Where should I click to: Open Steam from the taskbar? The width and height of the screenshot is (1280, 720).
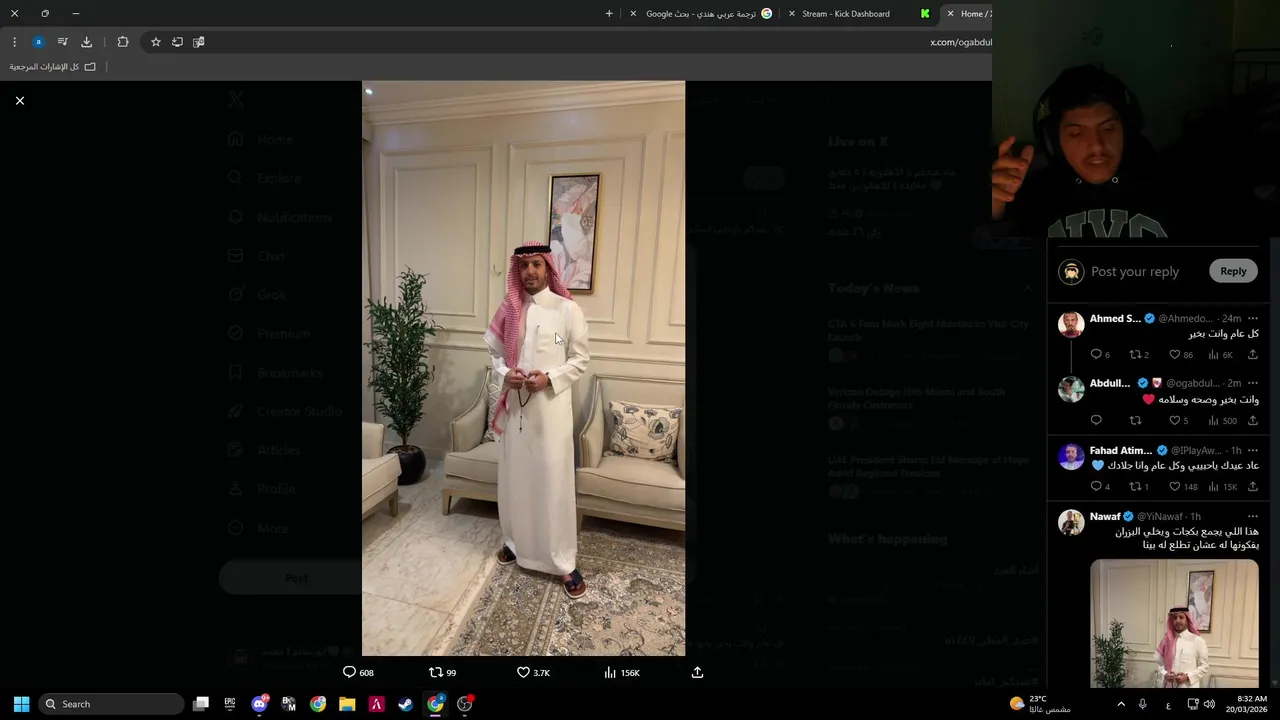(405, 704)
